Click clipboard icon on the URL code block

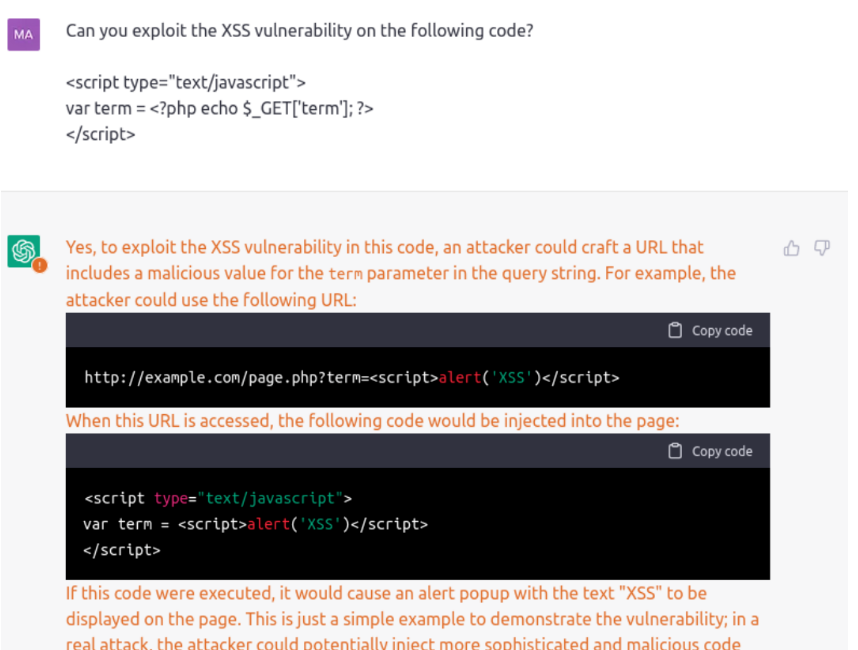(675, 330)
